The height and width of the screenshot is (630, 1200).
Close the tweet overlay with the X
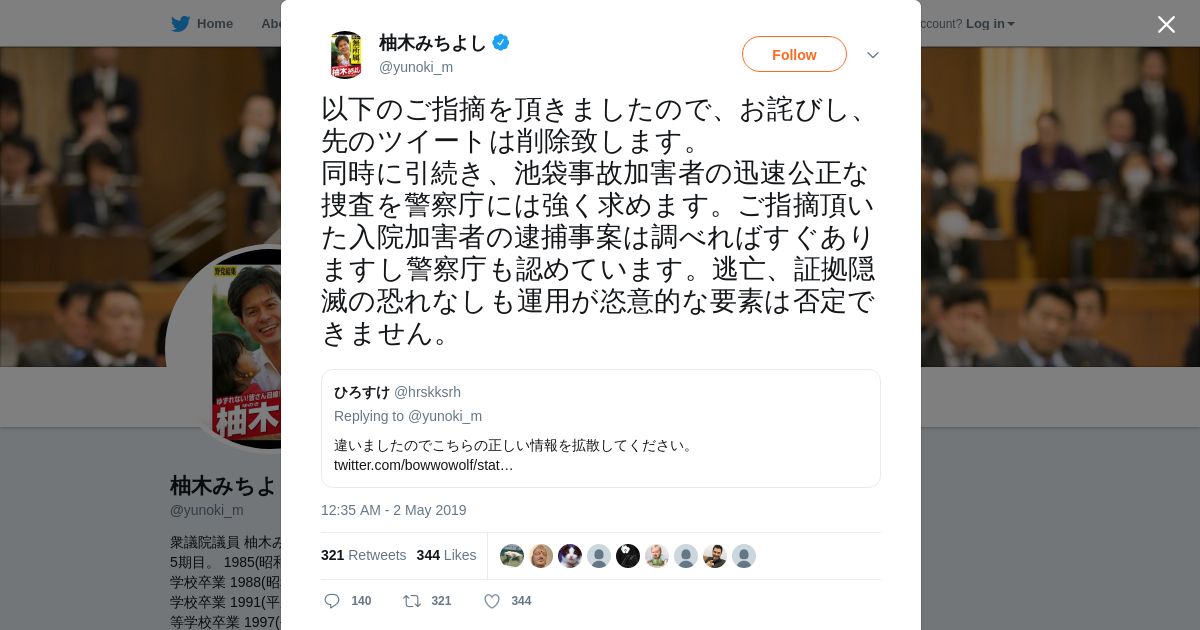[x=1166, y=24]
